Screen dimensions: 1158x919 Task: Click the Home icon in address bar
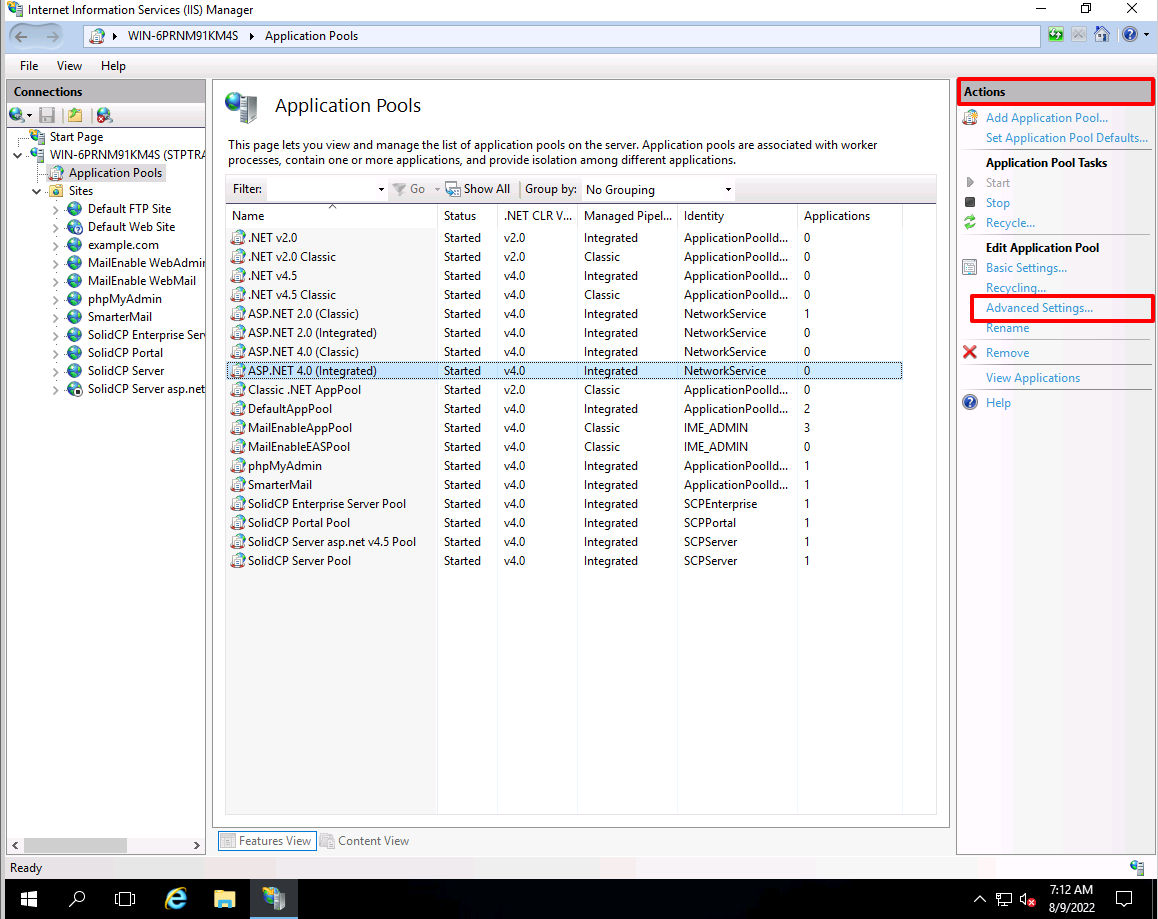tap(1102, 35)
